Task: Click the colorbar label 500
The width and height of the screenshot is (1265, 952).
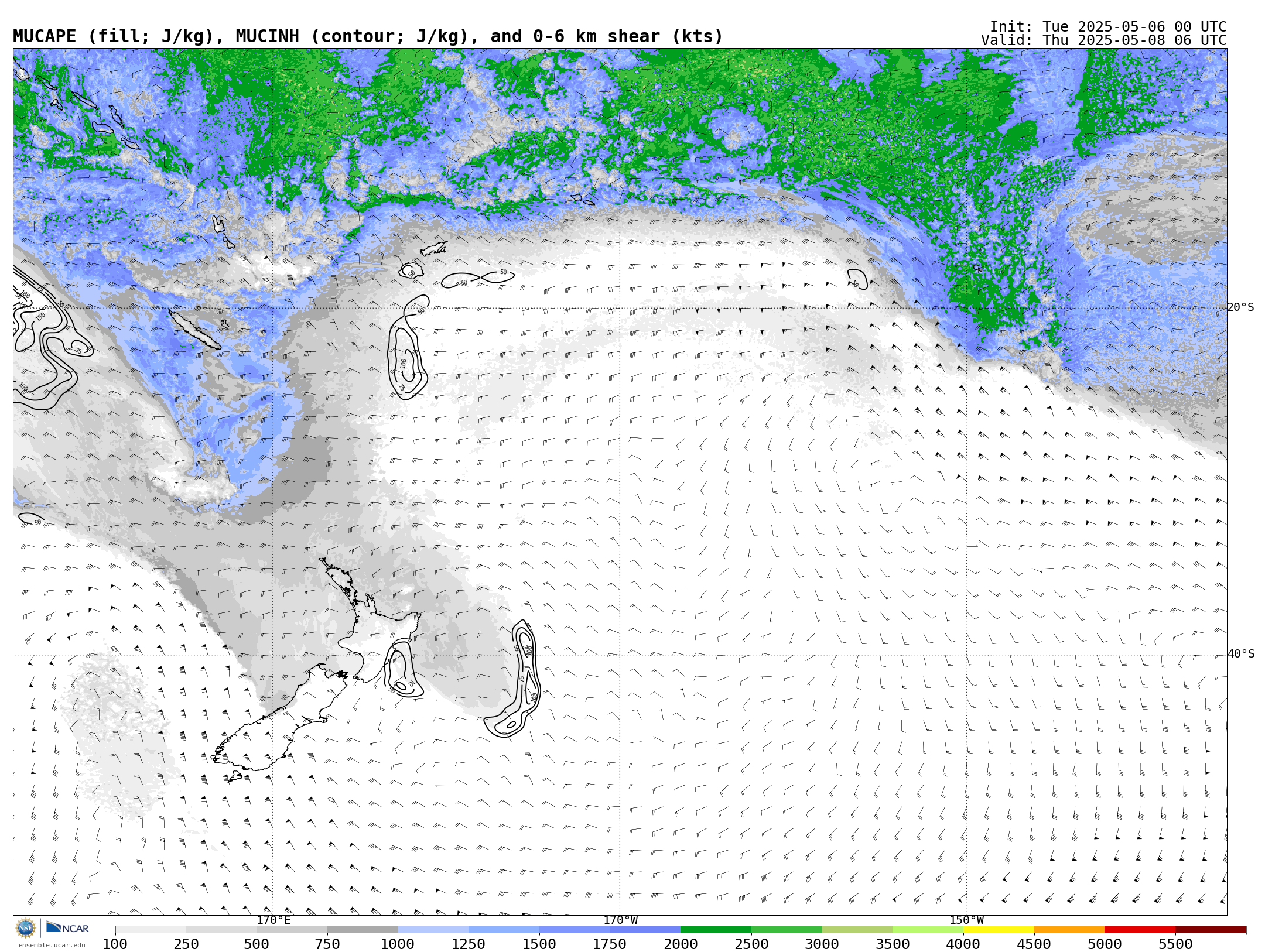Action: click(x=257, y=944)
